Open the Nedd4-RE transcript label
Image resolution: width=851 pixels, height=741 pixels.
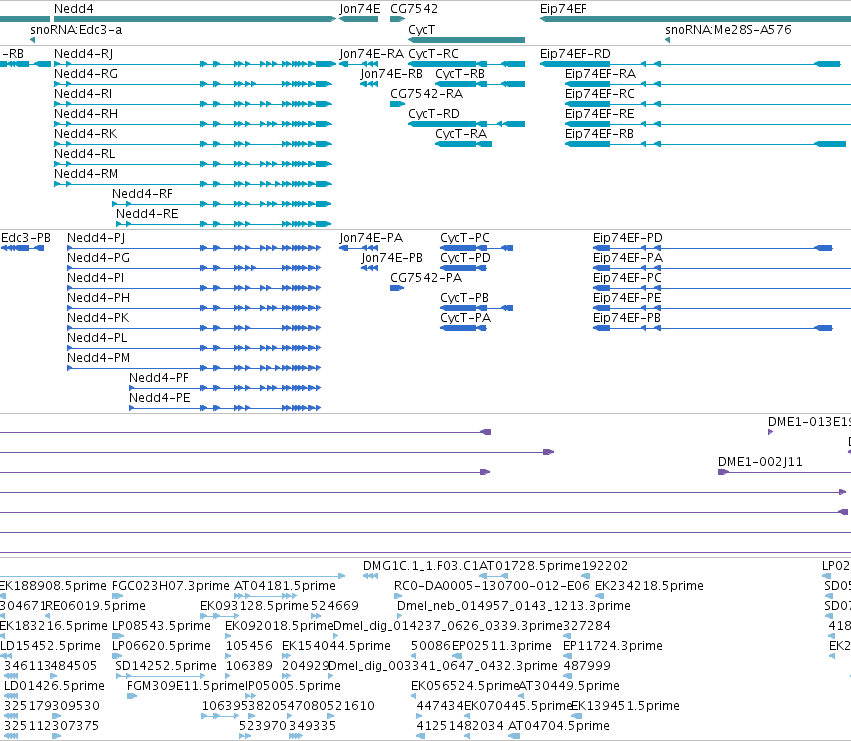[147, 214]
